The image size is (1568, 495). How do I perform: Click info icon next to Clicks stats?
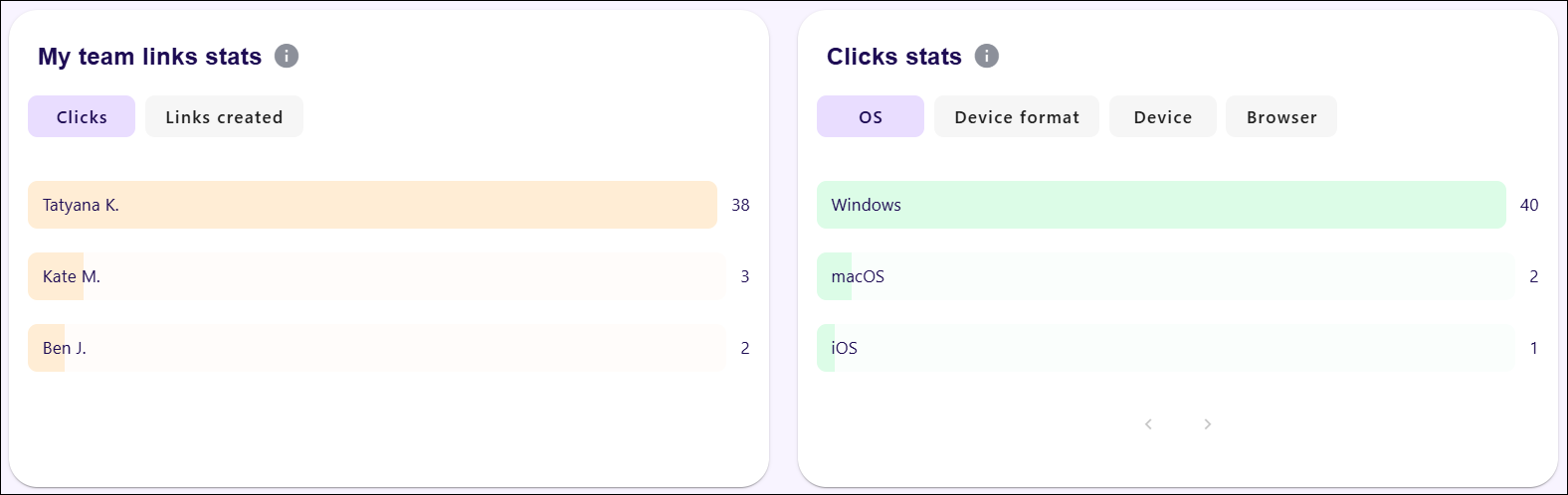pos(986,56)
